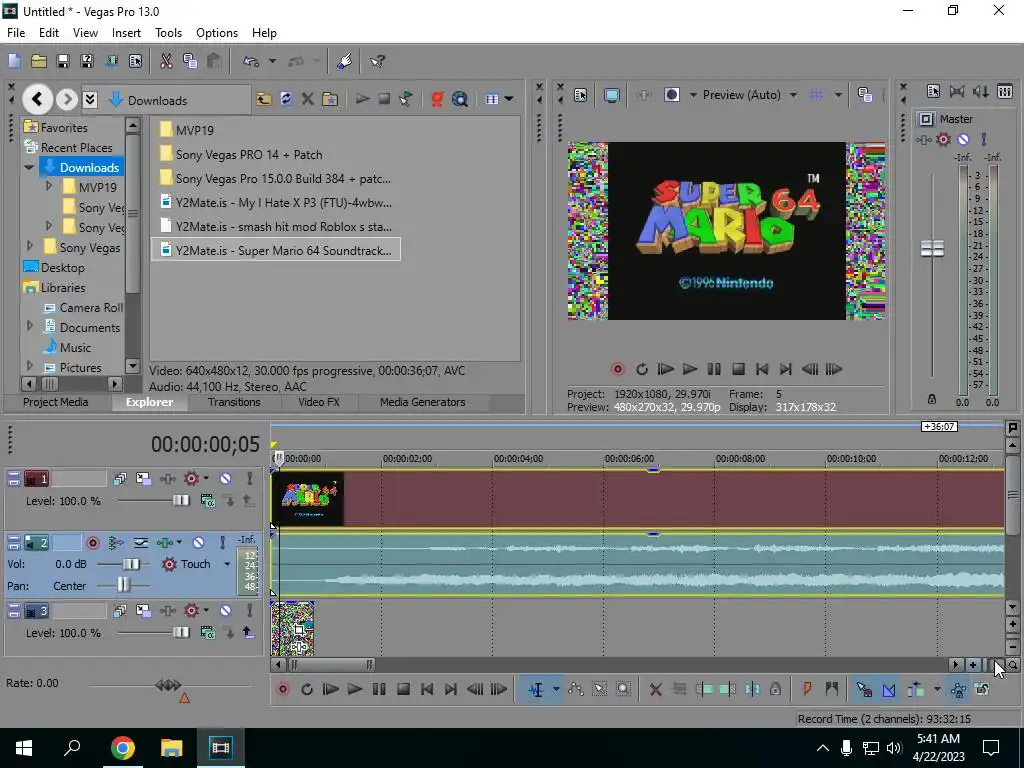Open Track Motion on video track 3

point(144,611)
